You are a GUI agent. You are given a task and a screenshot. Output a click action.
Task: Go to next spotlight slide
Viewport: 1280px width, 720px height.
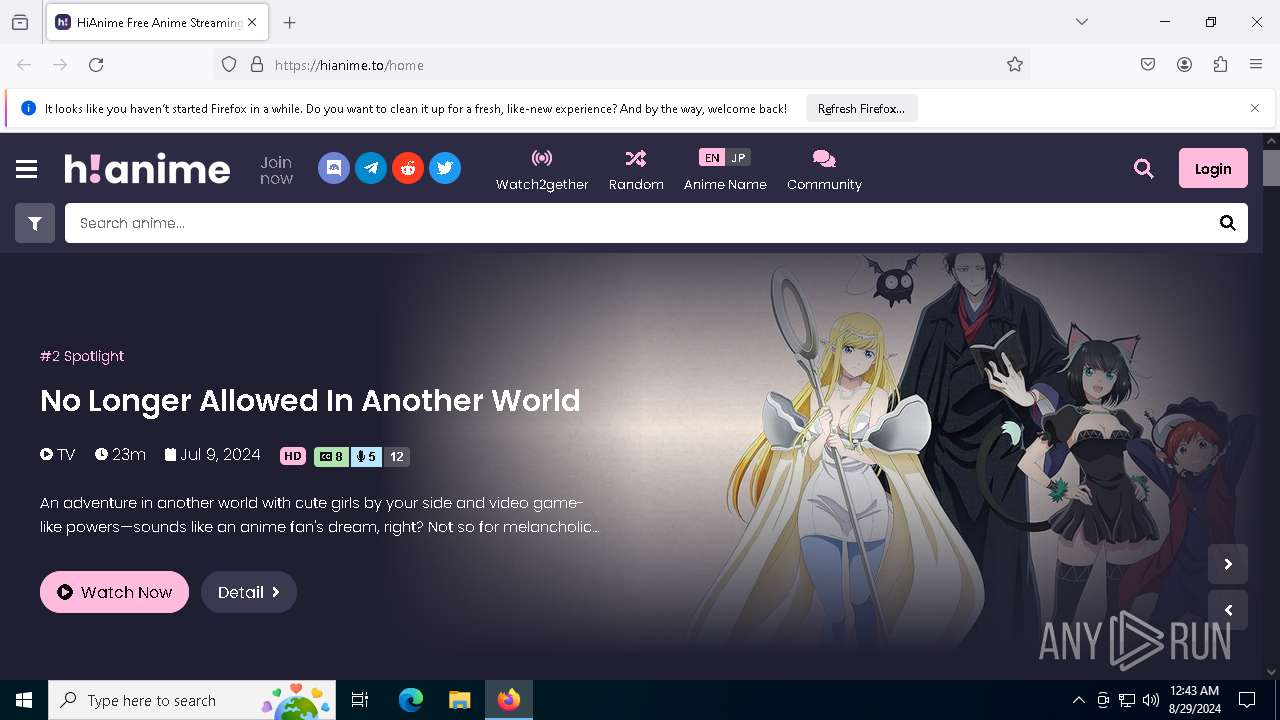click(1228, 564)
